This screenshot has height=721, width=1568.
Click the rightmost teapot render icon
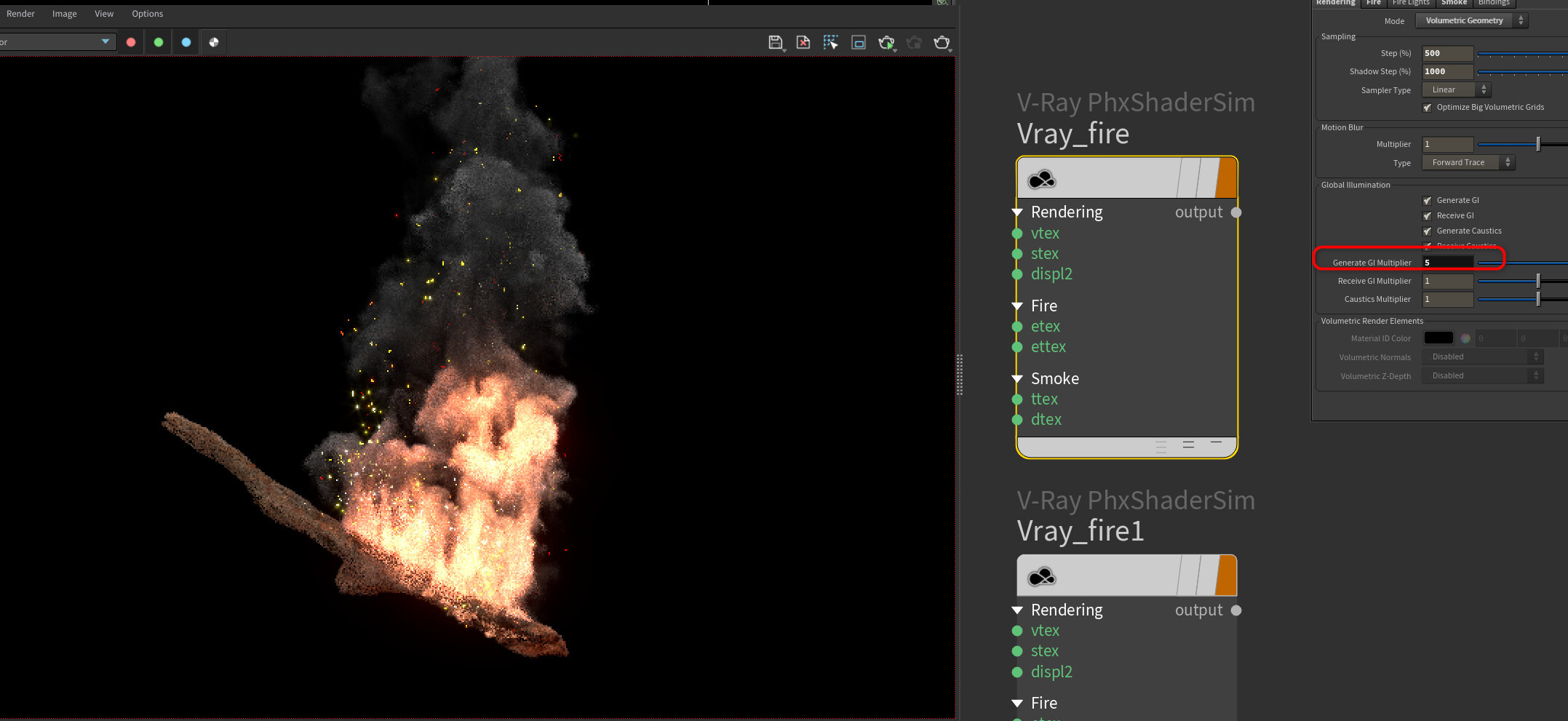coord(942,43)
